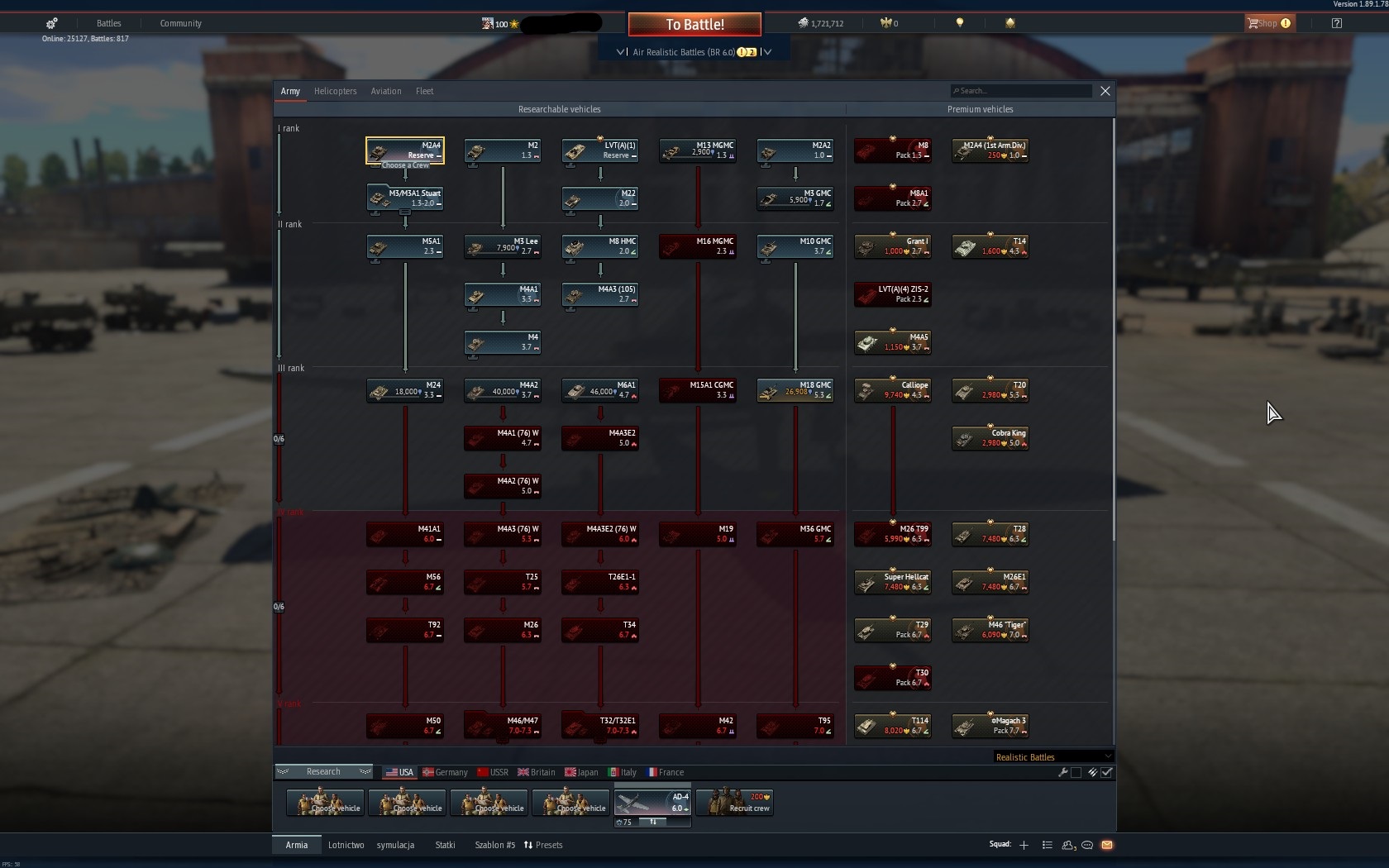The image size is (1389, 868).
Task: Select the premium Super Hellcat card
Action: 893,582
